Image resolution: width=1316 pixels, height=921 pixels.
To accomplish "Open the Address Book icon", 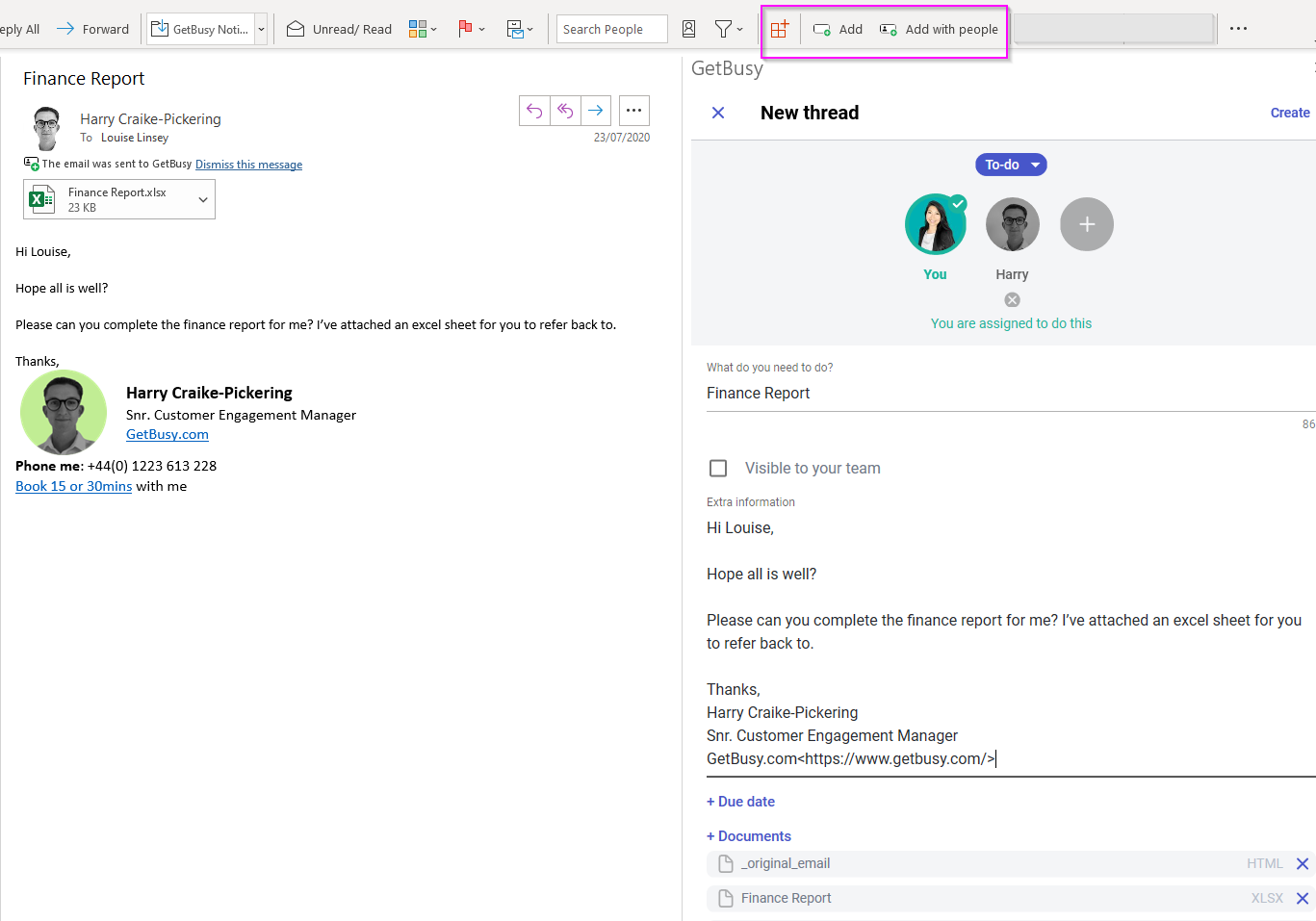I will [x=689, y=29].
